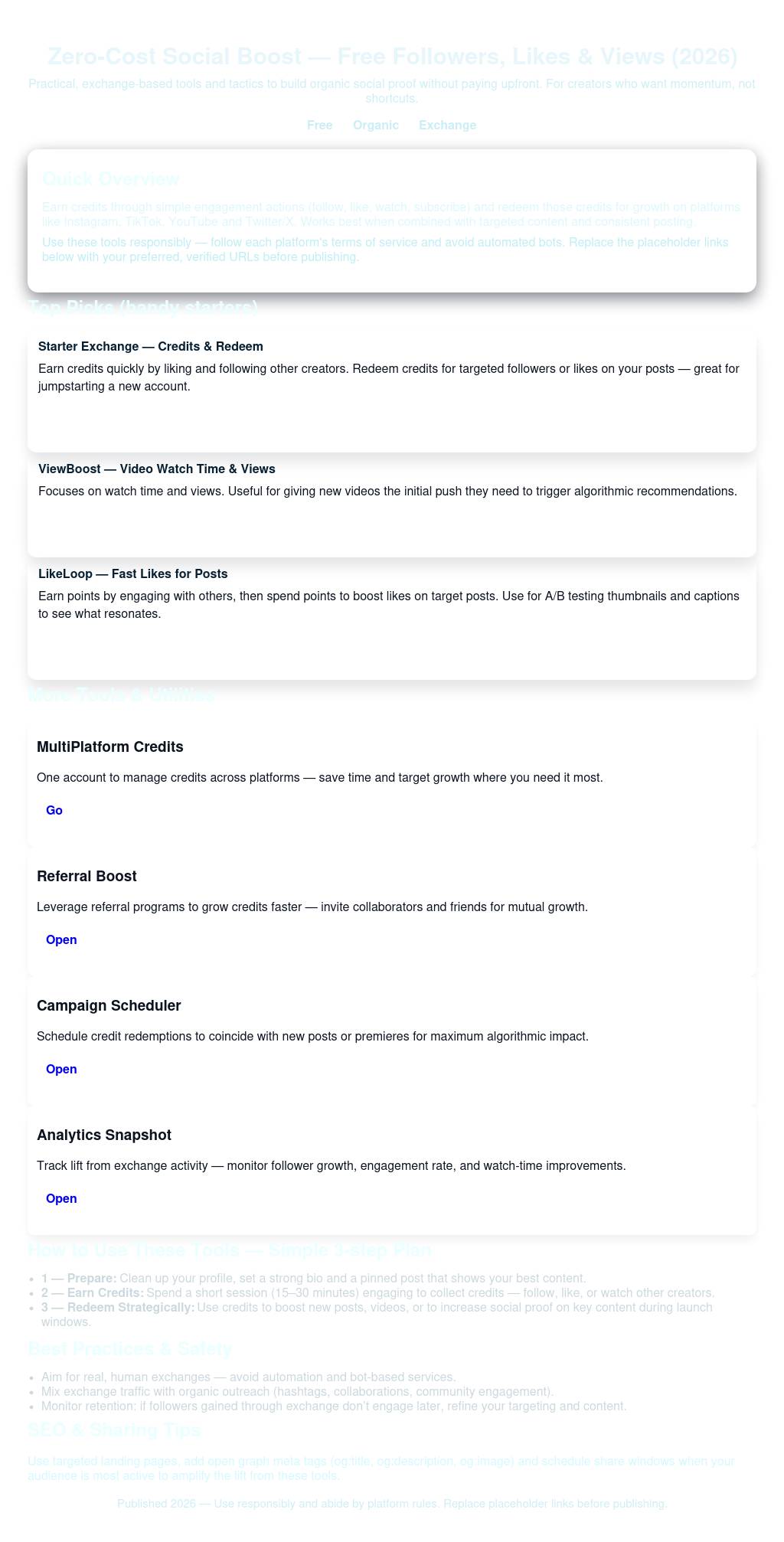Click the Quick Overview heading
784x1542 pixels.
coord(111,179)
